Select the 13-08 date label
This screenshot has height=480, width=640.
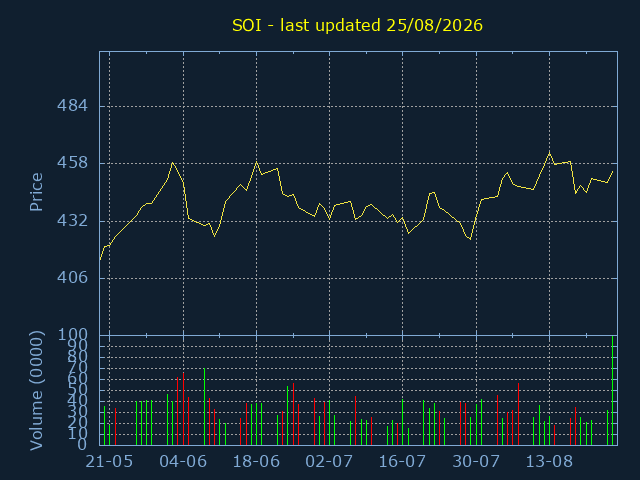point(549,462)
